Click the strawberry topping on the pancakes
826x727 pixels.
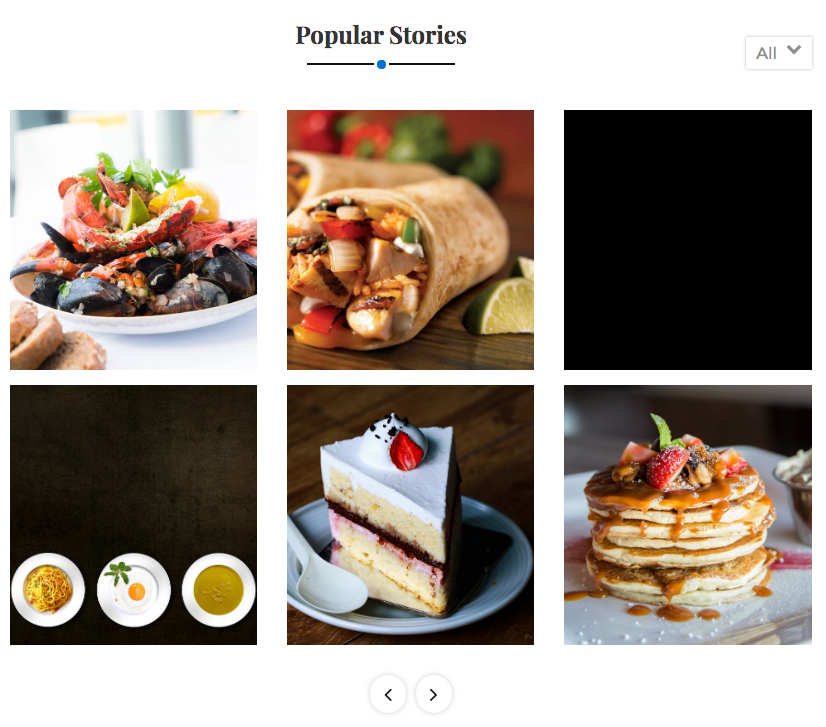tap(667, 466)
